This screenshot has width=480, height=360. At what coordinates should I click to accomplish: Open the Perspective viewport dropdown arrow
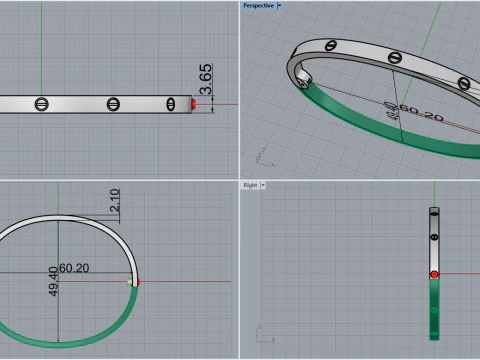[x=279, y=6]
